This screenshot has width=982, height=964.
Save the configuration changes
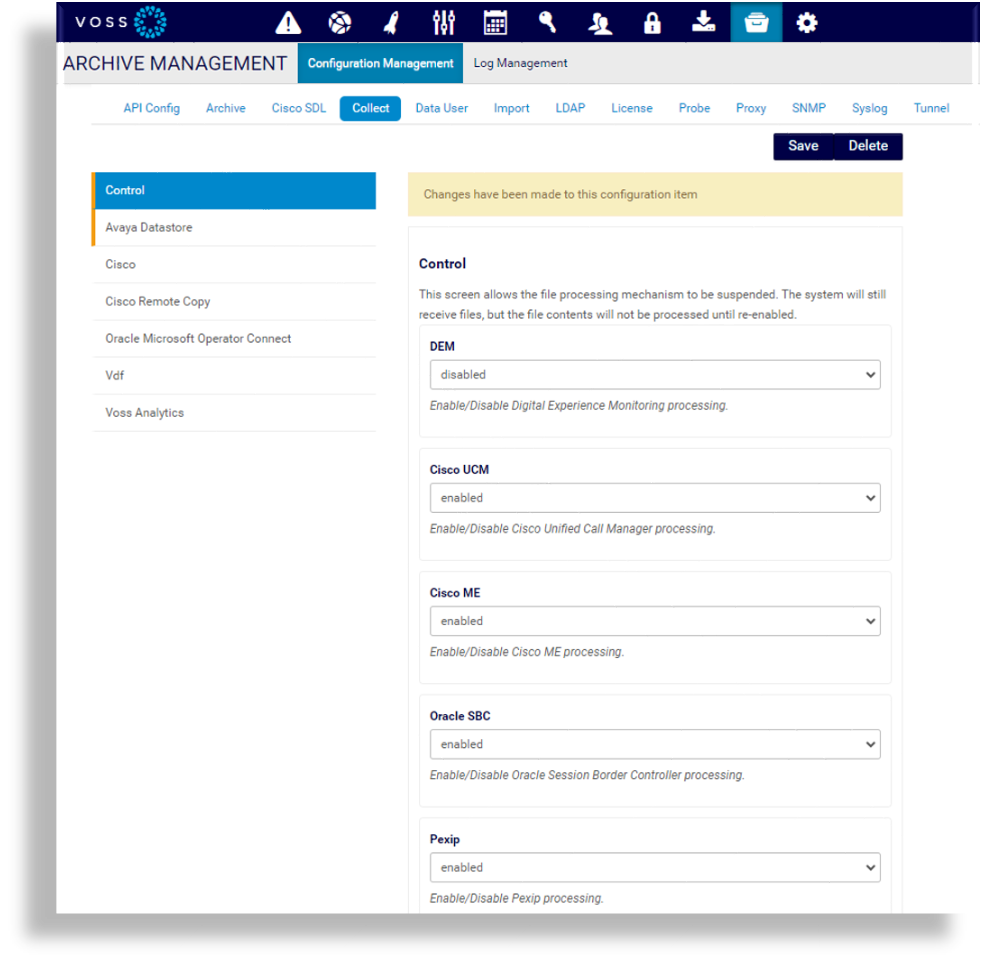[x=803, y=145]
